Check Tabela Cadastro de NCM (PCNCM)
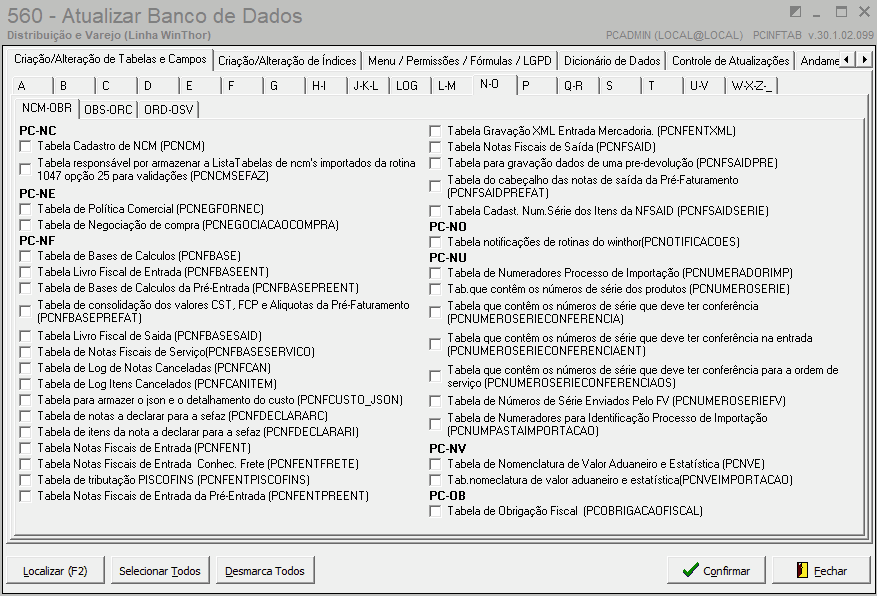This screenshot has width=877, height=596. pyautogui.click(x=25, y=146)
